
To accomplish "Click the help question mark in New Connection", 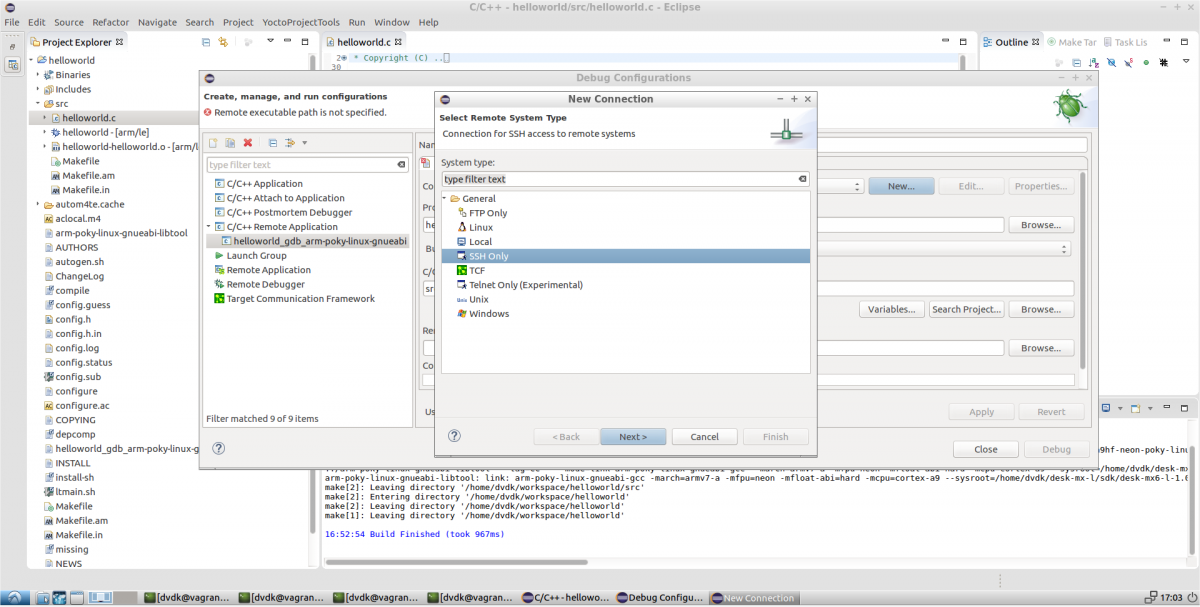I will [454, 436].
